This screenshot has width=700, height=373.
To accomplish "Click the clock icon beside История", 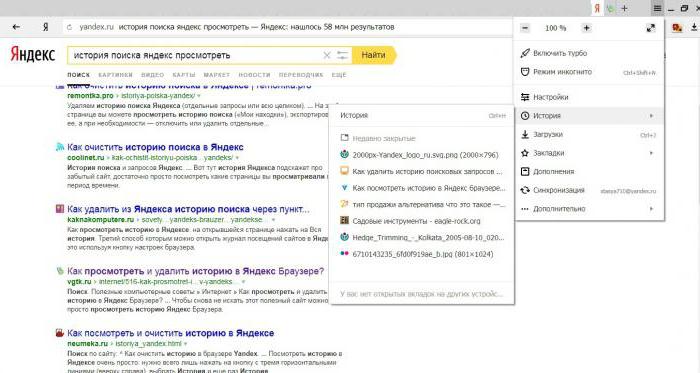I will coord(525,116).
